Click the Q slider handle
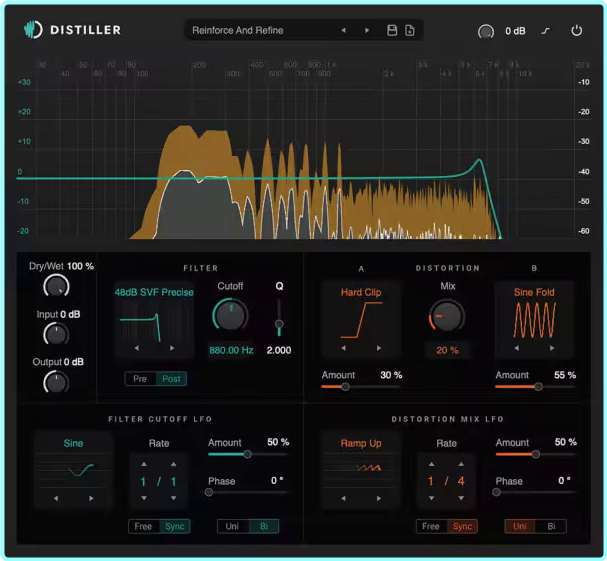Viewport: 607px width, 561px height. pyautogui.click(x=279, y=324)
